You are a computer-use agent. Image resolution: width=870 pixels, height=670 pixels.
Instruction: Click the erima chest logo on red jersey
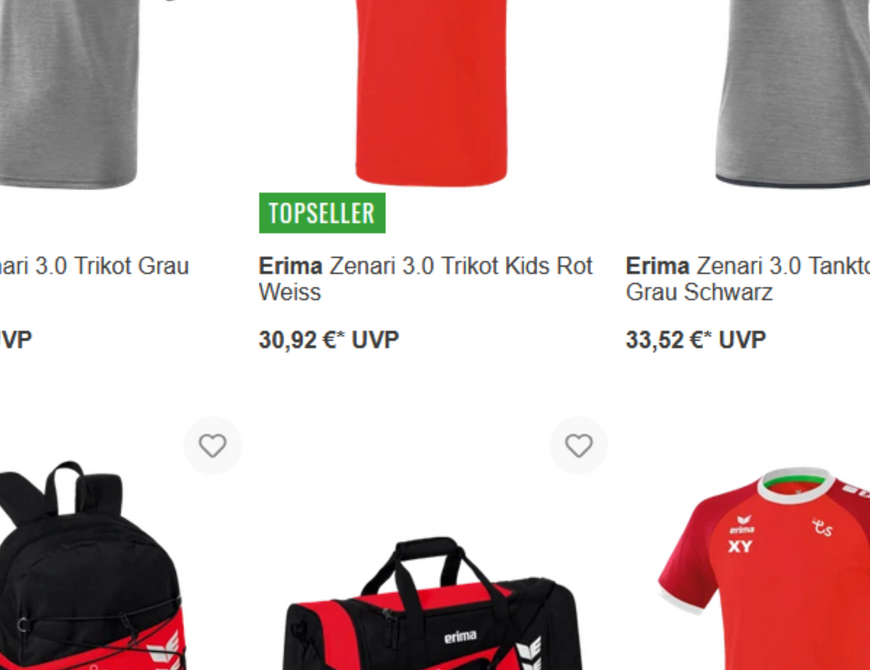tap(742, 524)
